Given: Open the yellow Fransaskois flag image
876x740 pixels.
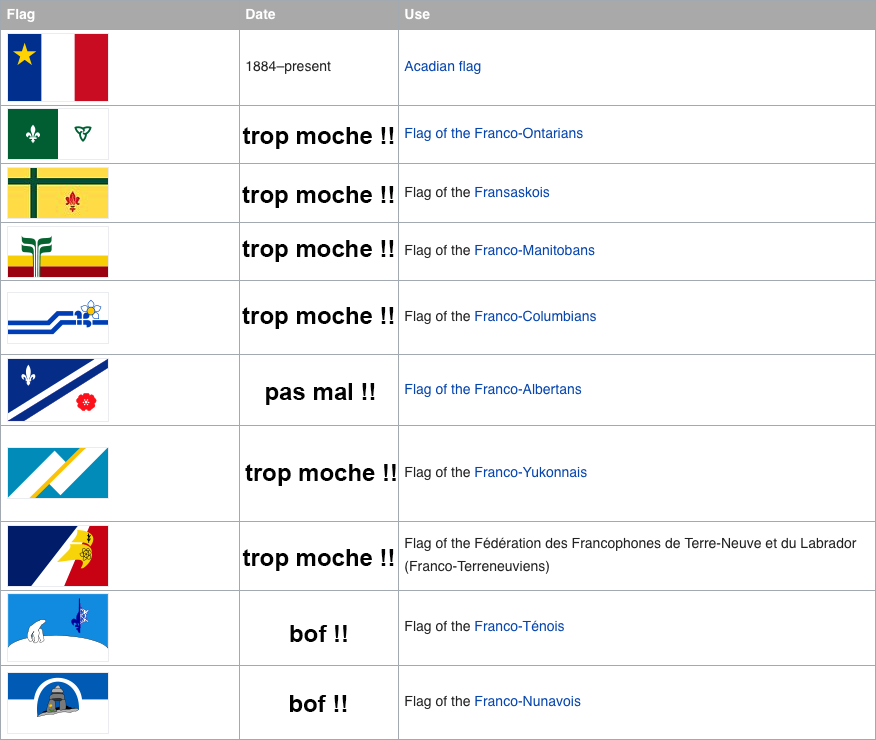Looking at the screenshot, I should [58, 193].
